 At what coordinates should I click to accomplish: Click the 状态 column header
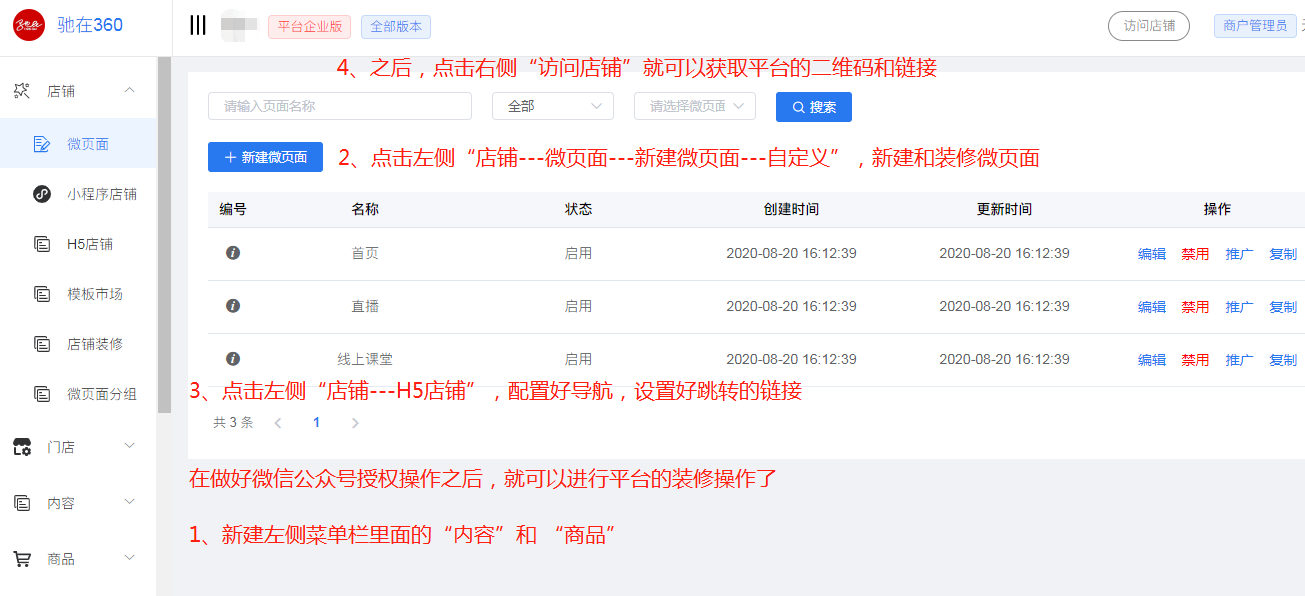pos(578,210)
